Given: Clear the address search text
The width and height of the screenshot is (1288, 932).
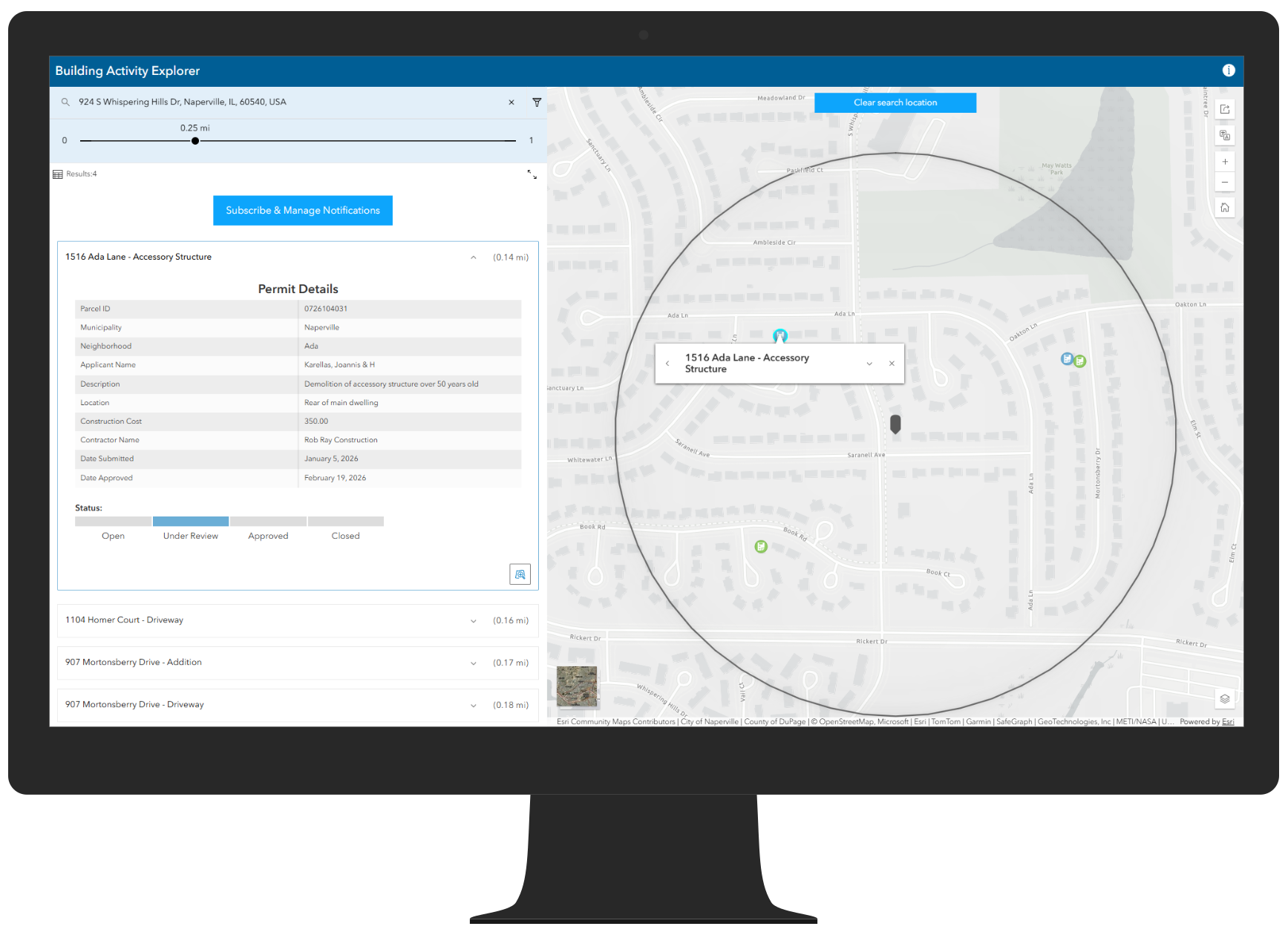Looking at the screenshot, I should 511,102.
